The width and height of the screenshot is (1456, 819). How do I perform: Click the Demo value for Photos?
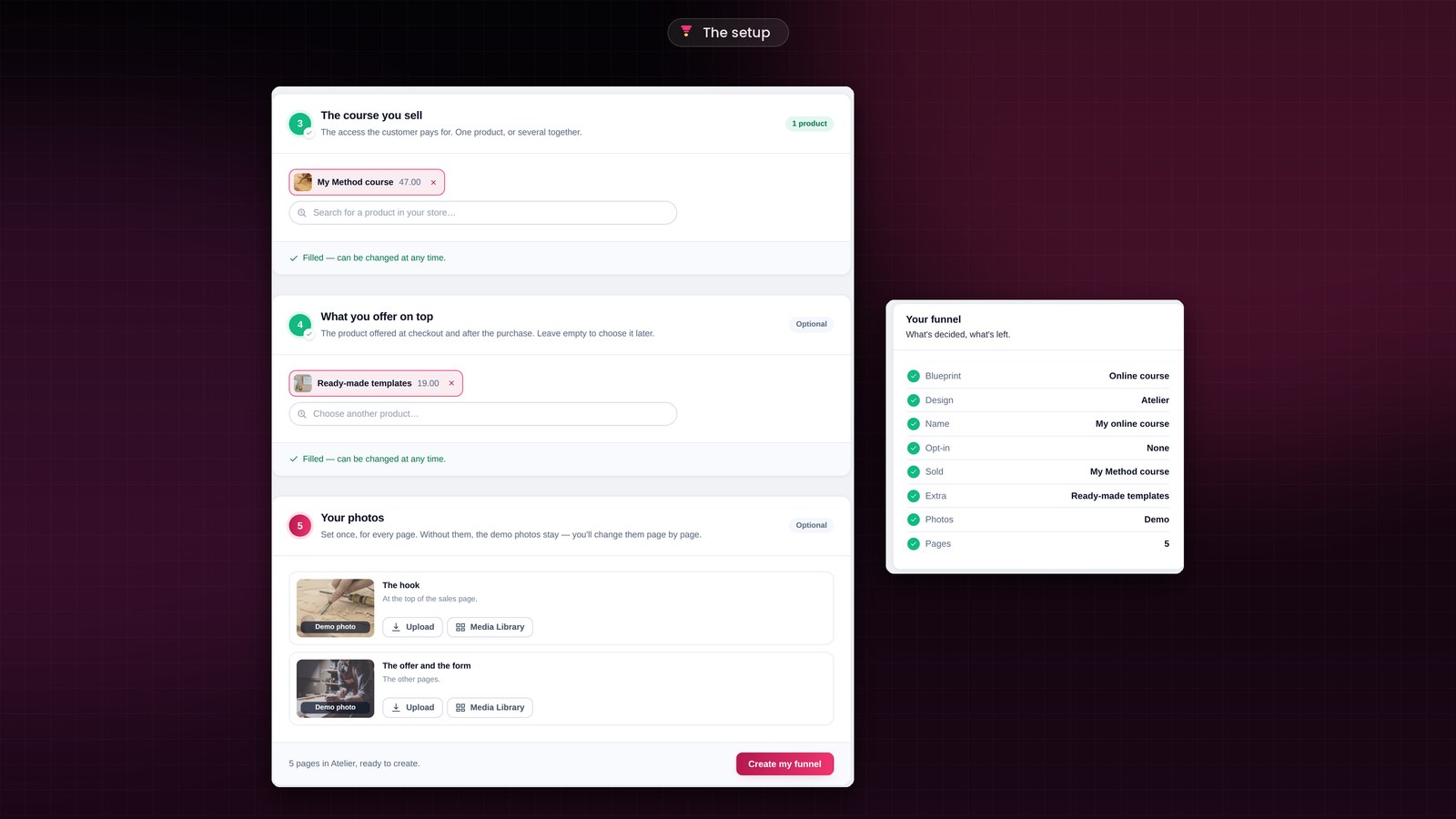1157,520
